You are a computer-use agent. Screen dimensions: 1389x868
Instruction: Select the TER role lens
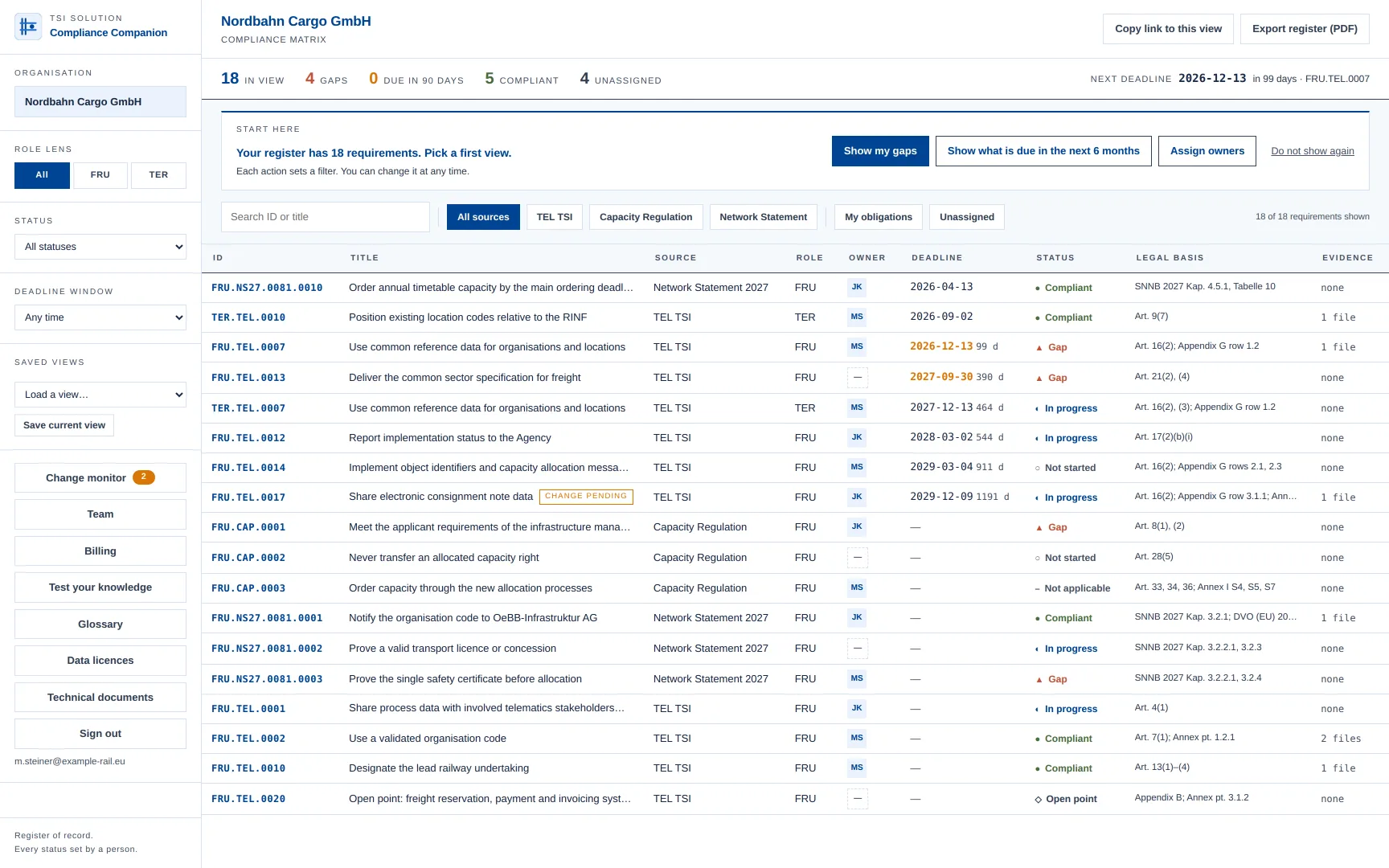[x=159, y=175]
